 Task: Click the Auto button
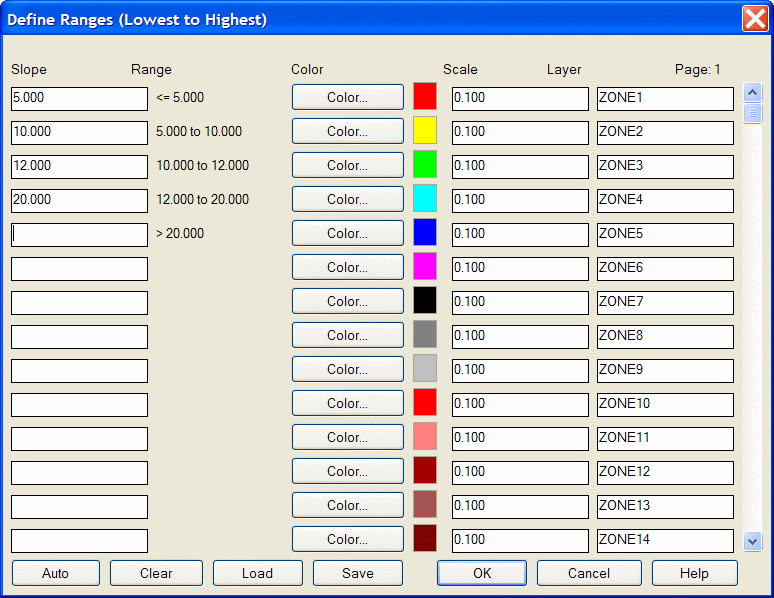coord(55,573)
